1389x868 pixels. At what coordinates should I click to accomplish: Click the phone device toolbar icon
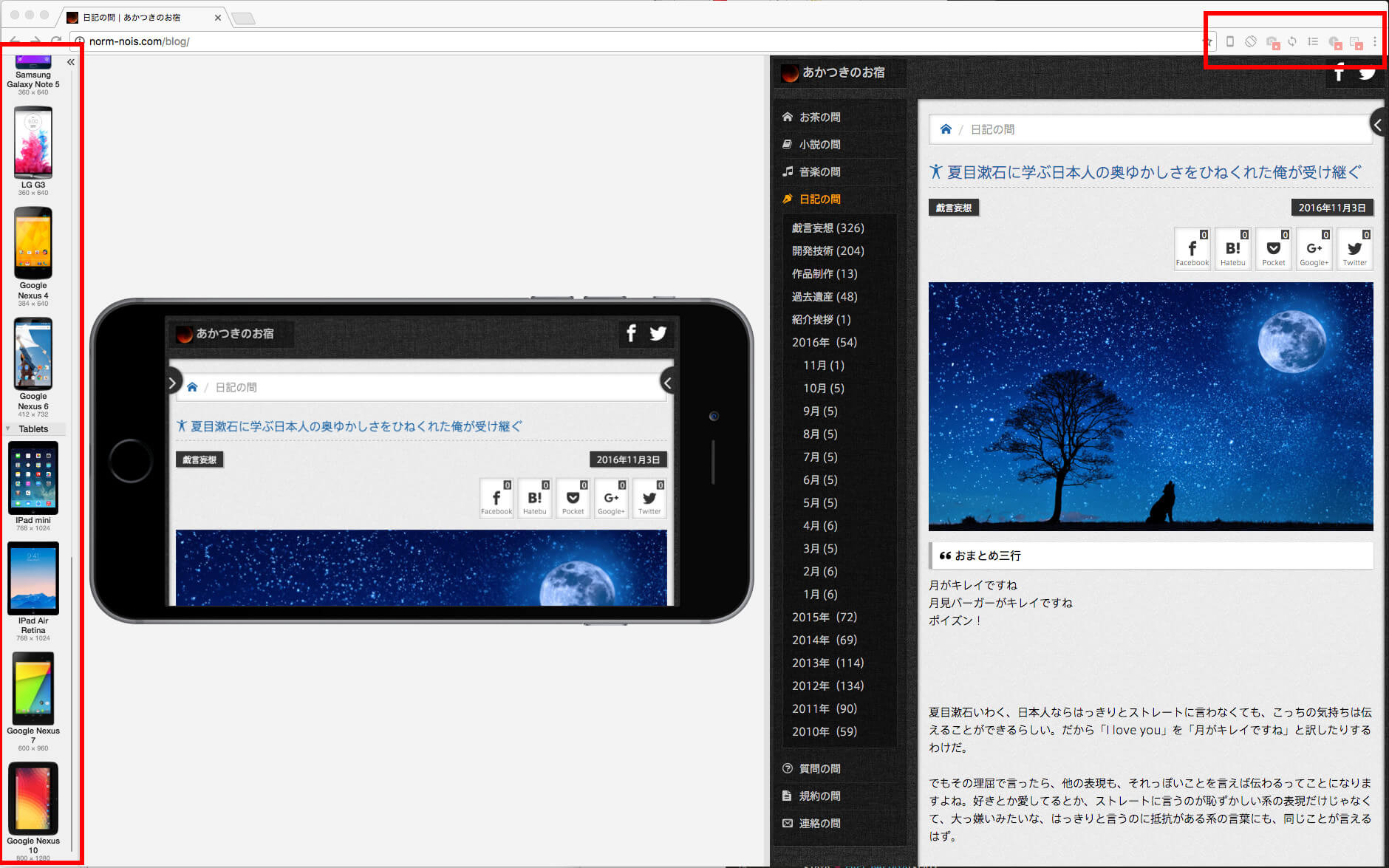pyautogui.click(x=1230, y=41)
